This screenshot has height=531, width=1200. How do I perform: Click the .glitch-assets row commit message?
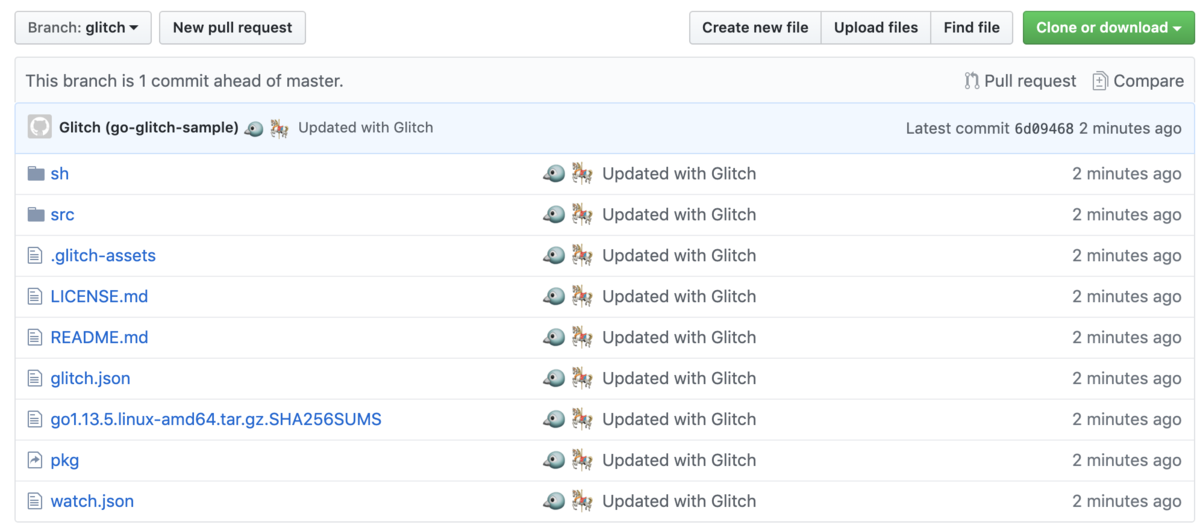679,255
